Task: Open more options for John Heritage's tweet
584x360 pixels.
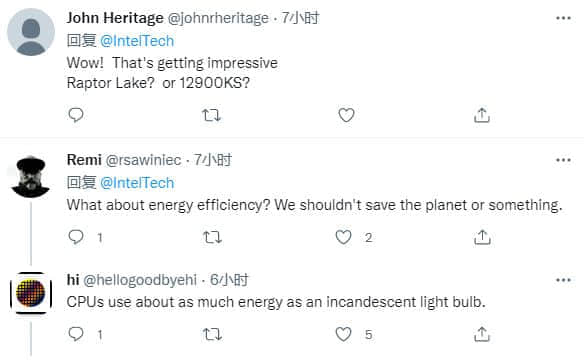Action: 563,18
